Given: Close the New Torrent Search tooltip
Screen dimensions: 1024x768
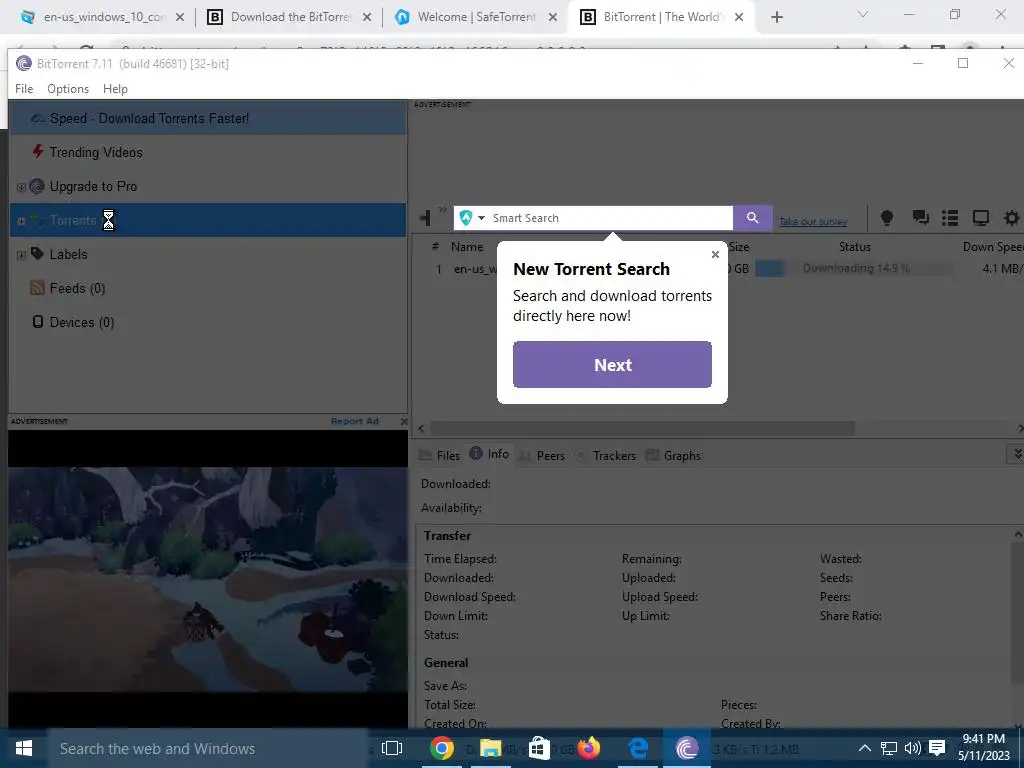Looking at the screenshot, I should 715,254.
